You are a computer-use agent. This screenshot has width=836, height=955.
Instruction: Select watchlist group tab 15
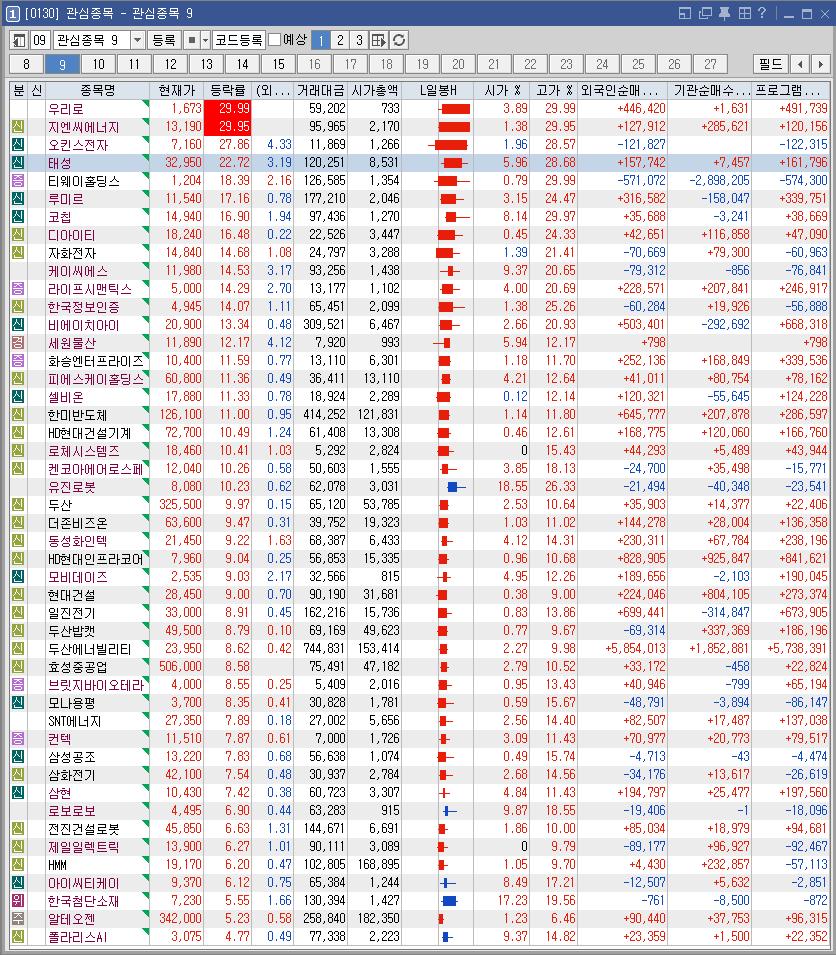pos(278,64)
